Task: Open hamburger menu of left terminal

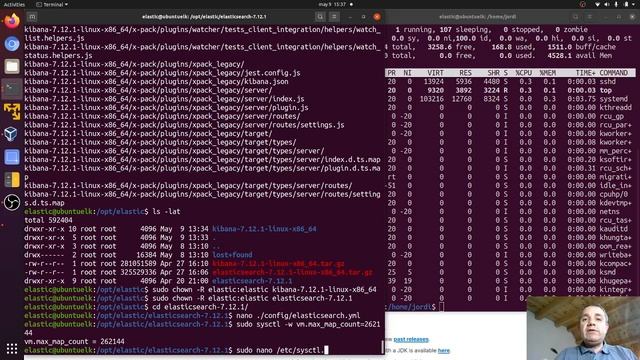Action: (334, 17)
